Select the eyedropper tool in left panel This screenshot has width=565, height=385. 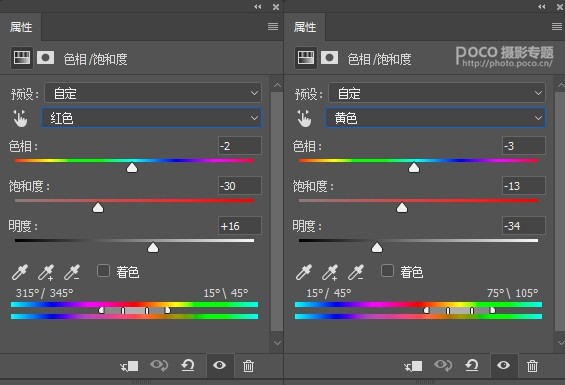(x=20, y=273)
